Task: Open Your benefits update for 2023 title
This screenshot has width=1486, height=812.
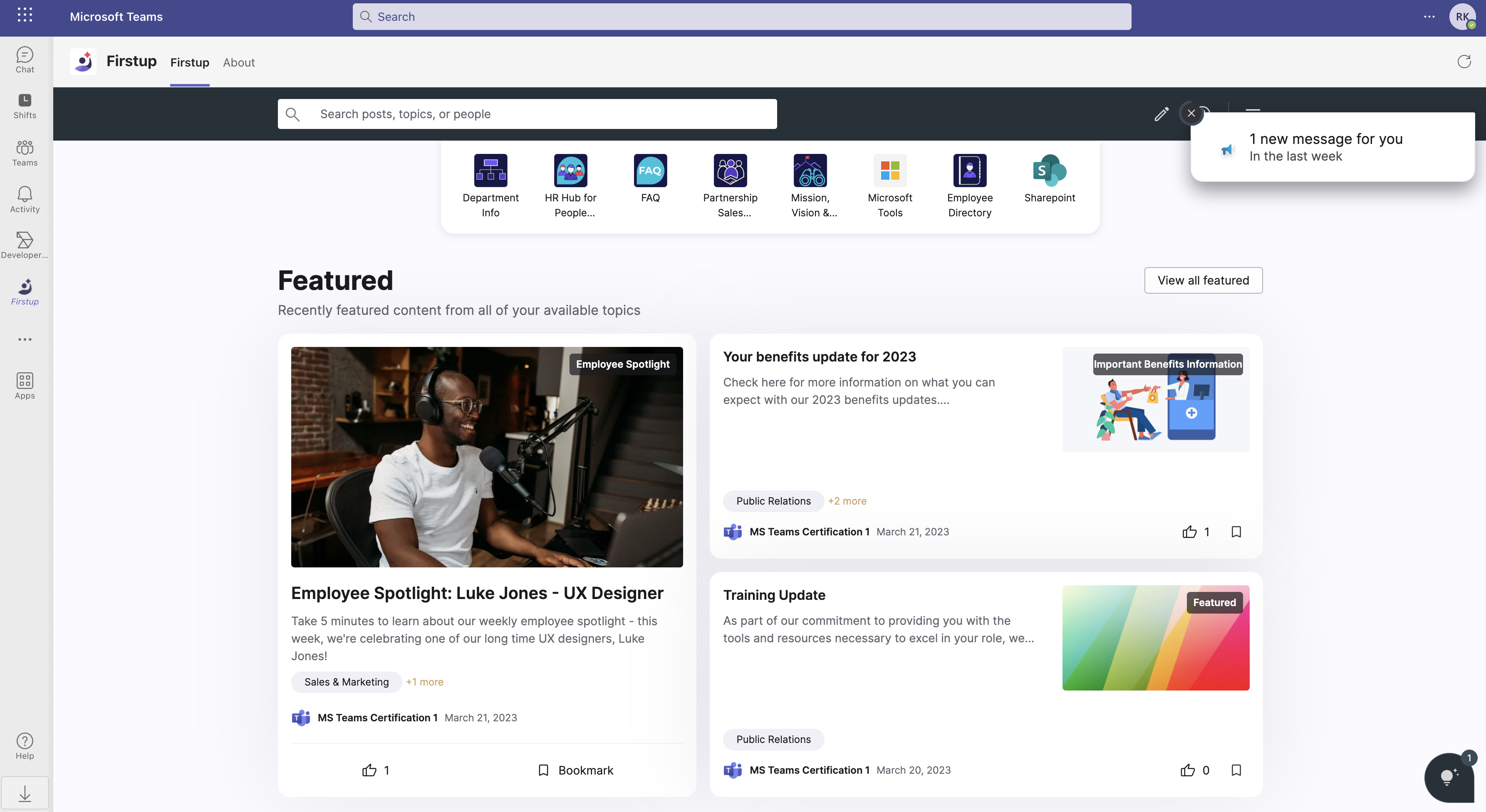Action: point(819,356)
